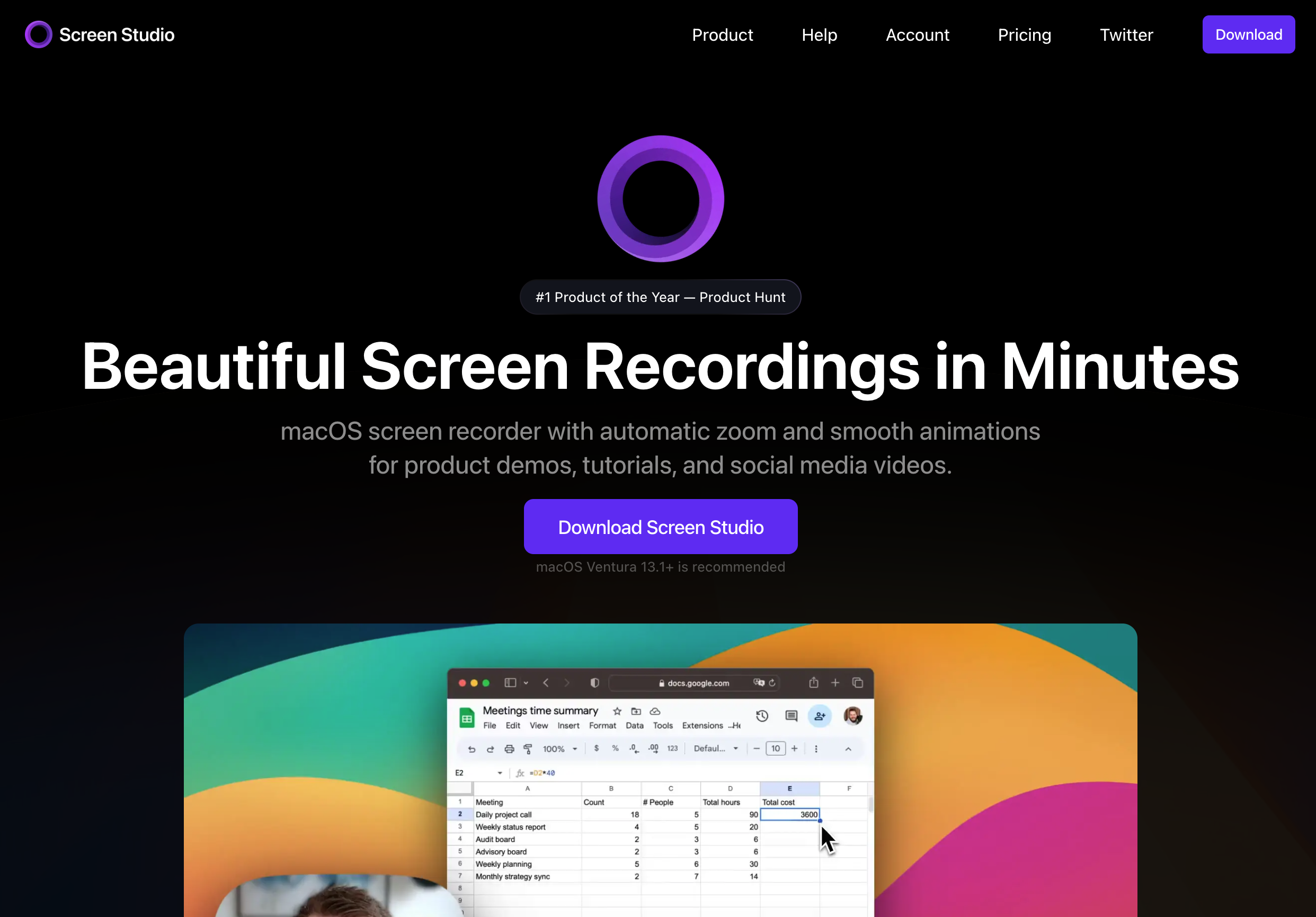
Task: Click the user profile avatar in Sheets
Action: (852, 716)
